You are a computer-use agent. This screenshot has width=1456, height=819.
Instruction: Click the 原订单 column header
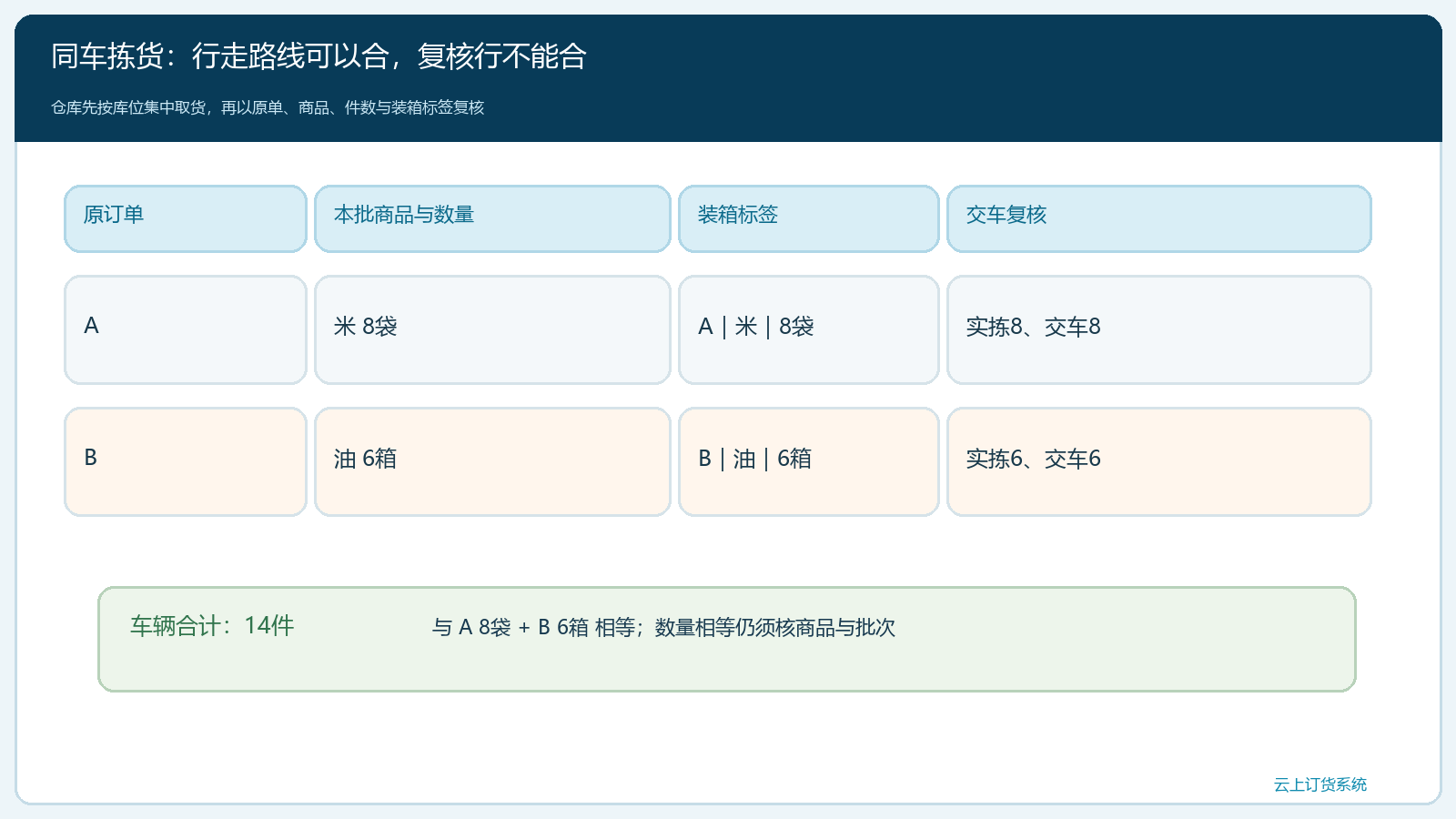(186, 218)
